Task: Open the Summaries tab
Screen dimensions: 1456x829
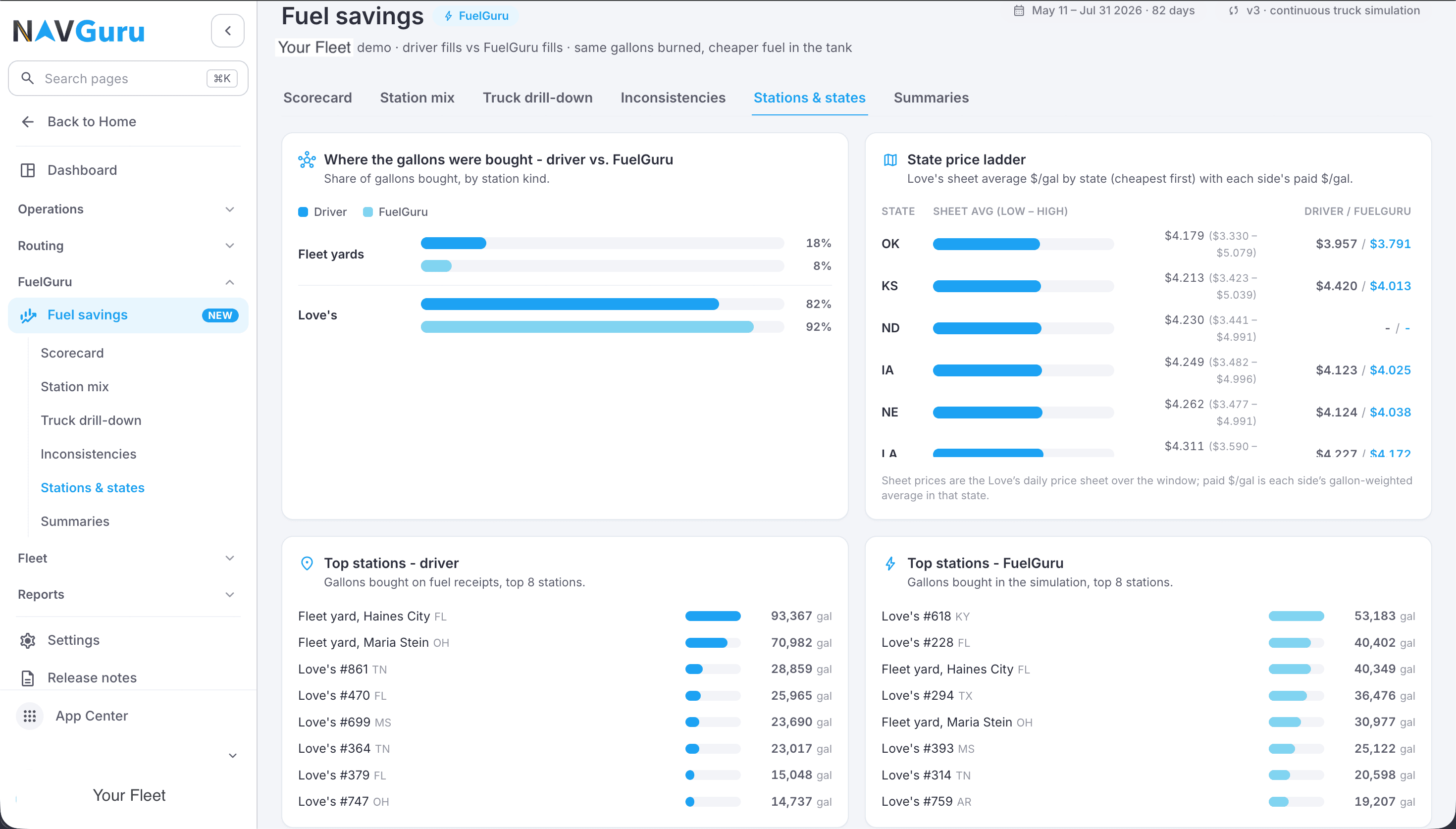Action: coord(931,98)
